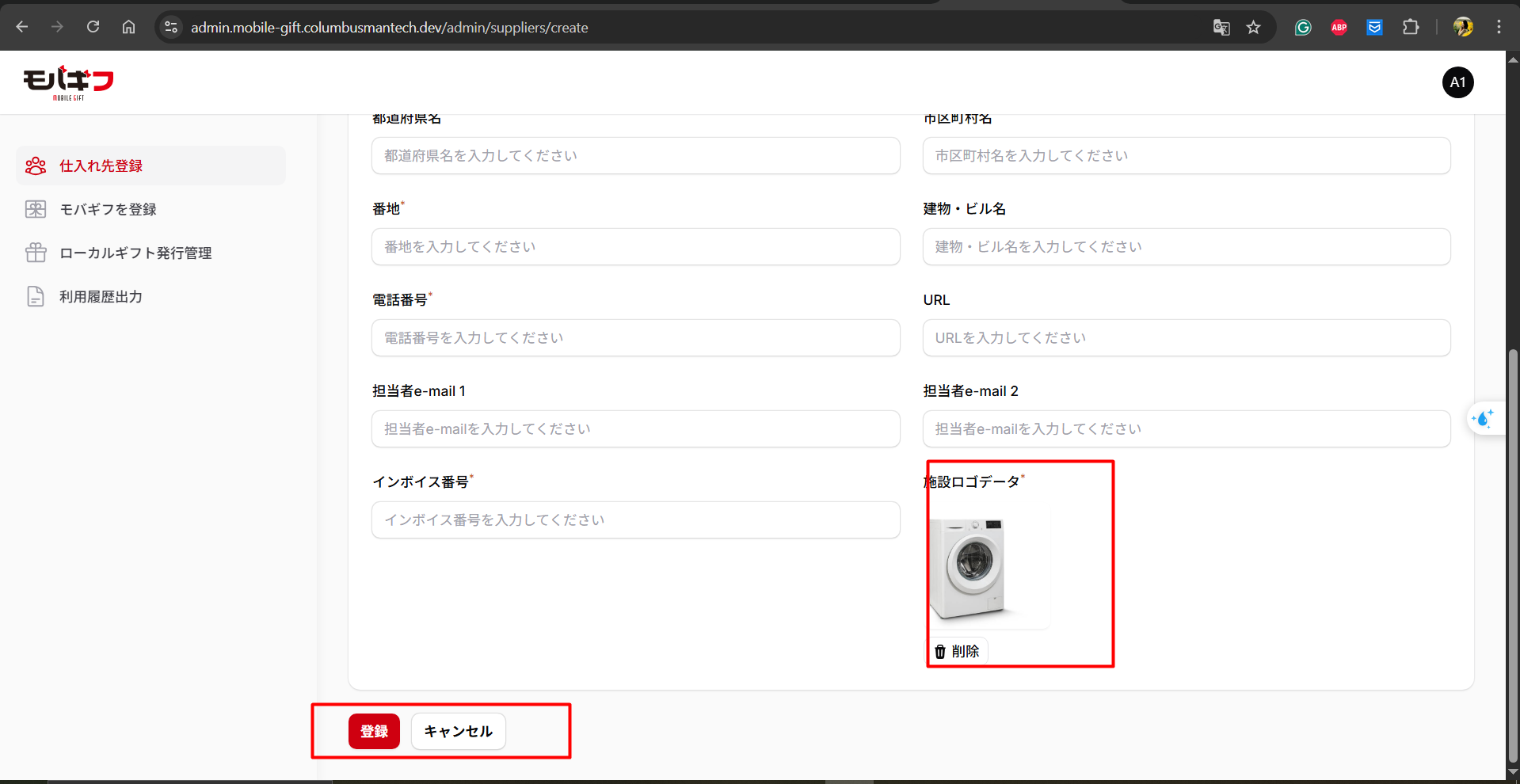Click the floating water drop widget icon
This screenshot has width=1520, height=784.
1483,417
